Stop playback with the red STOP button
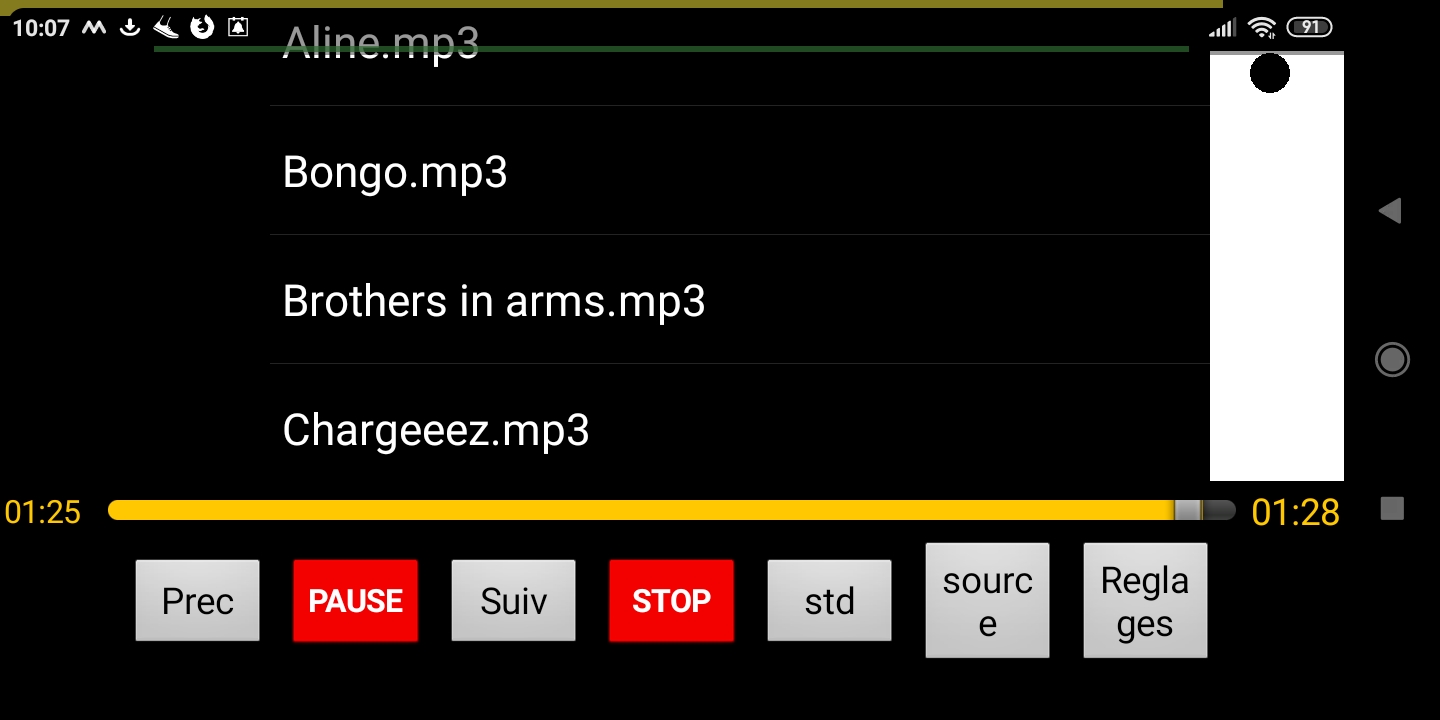The width and height of the screenshot is (1440, 720). pos(671,600)
